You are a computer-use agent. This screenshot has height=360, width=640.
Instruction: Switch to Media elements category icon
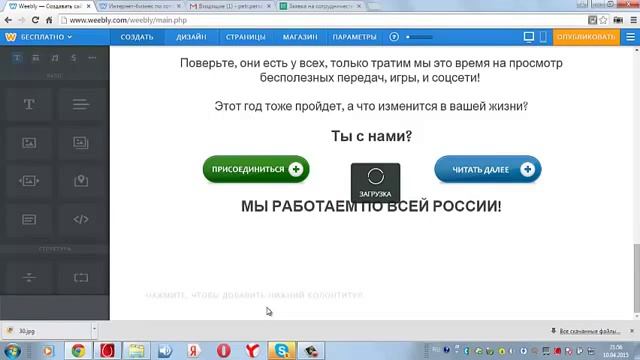coord(55,58)
